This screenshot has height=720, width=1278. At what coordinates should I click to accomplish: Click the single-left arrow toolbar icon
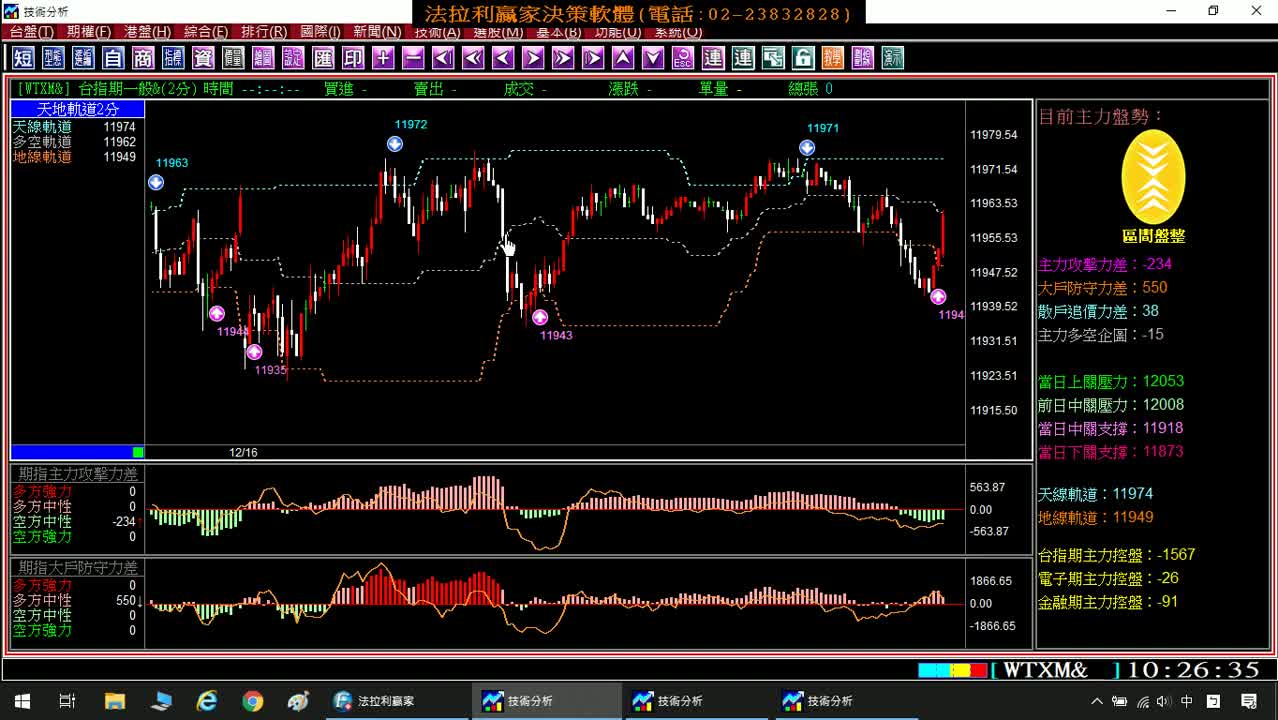(503, 57)
